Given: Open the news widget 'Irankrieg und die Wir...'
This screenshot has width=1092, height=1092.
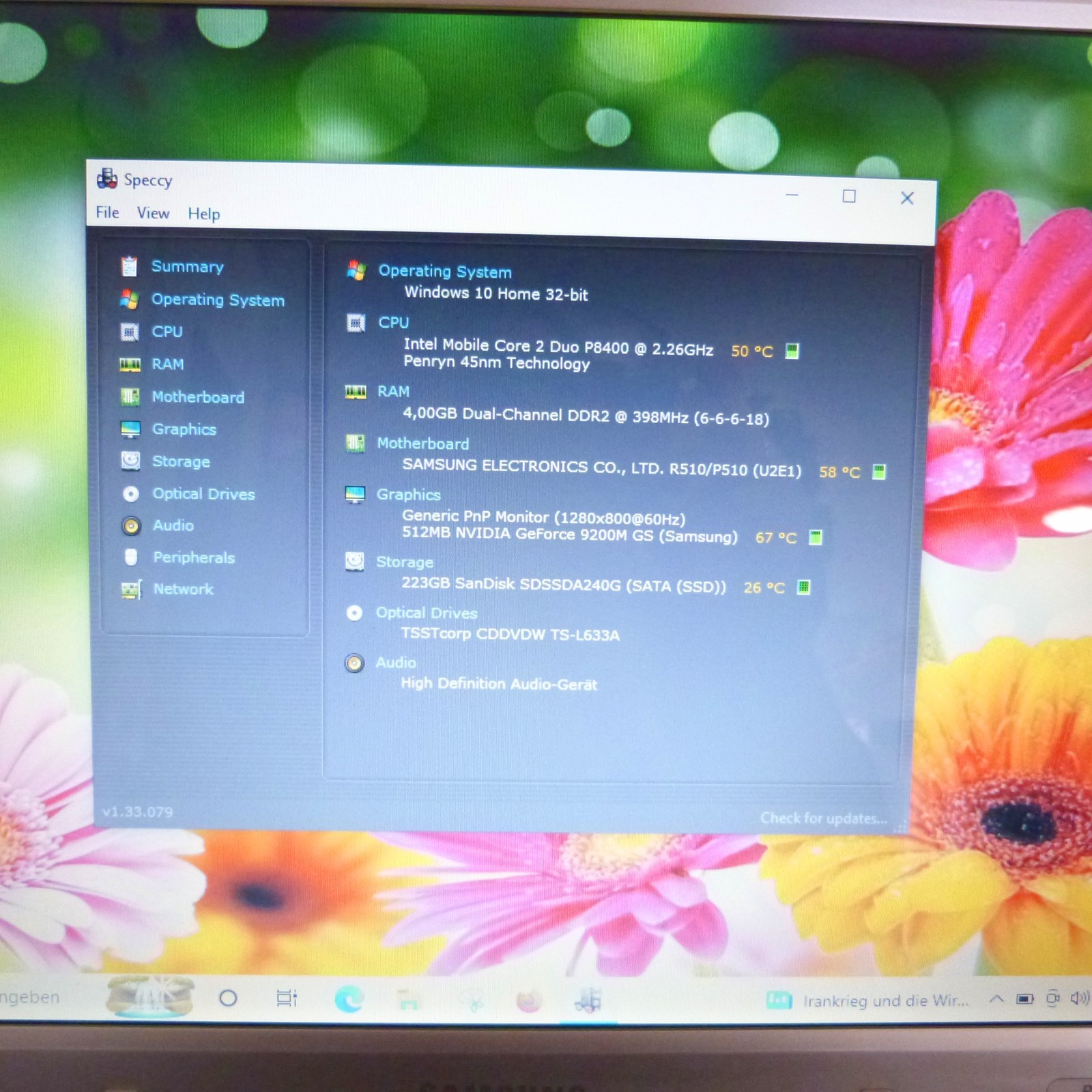Looking at the screenshot, I should (867, 1001).
